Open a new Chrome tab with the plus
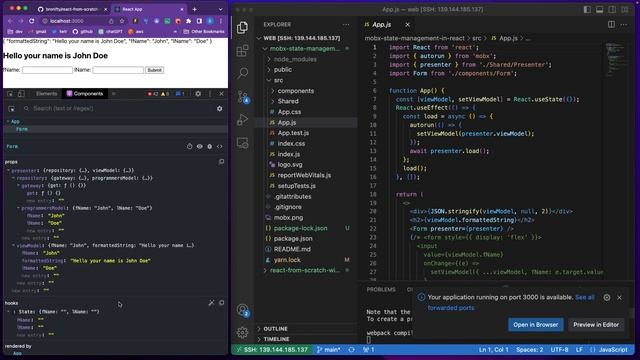640x360 pixels. pyautogui.click(x=194, y=9)
